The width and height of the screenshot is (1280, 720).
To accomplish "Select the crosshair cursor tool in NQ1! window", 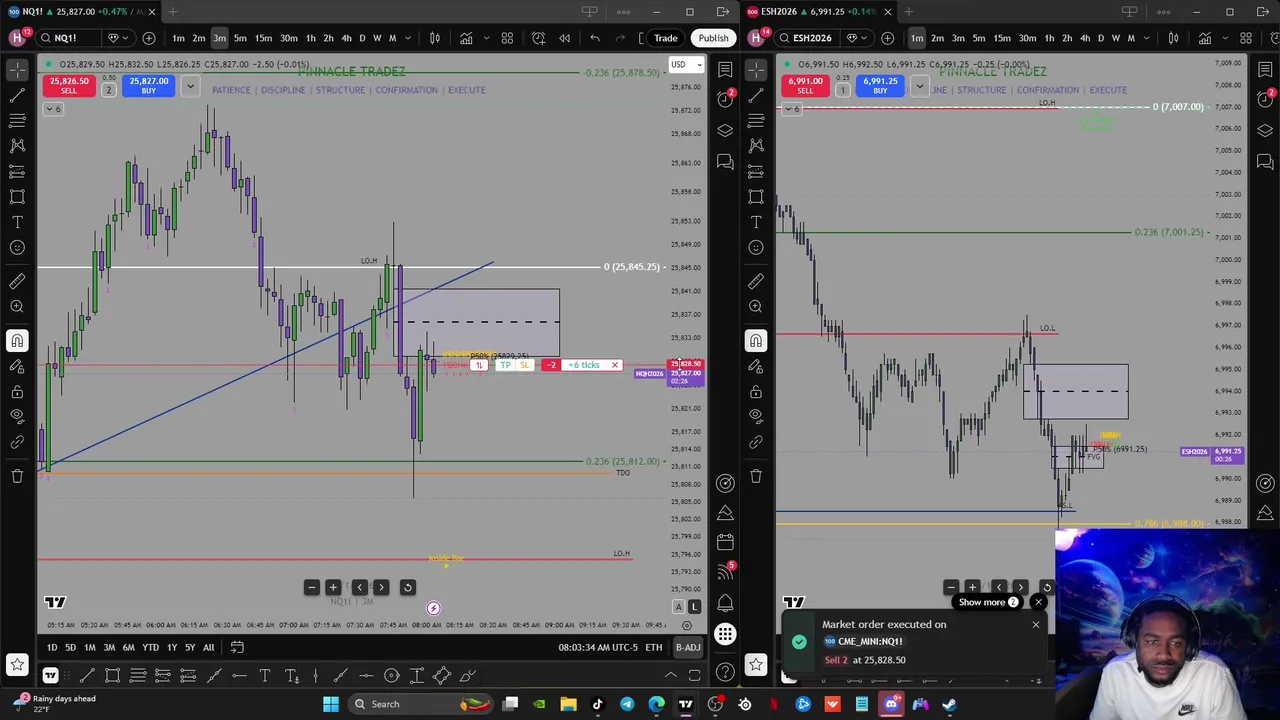I will pos(17,70).
